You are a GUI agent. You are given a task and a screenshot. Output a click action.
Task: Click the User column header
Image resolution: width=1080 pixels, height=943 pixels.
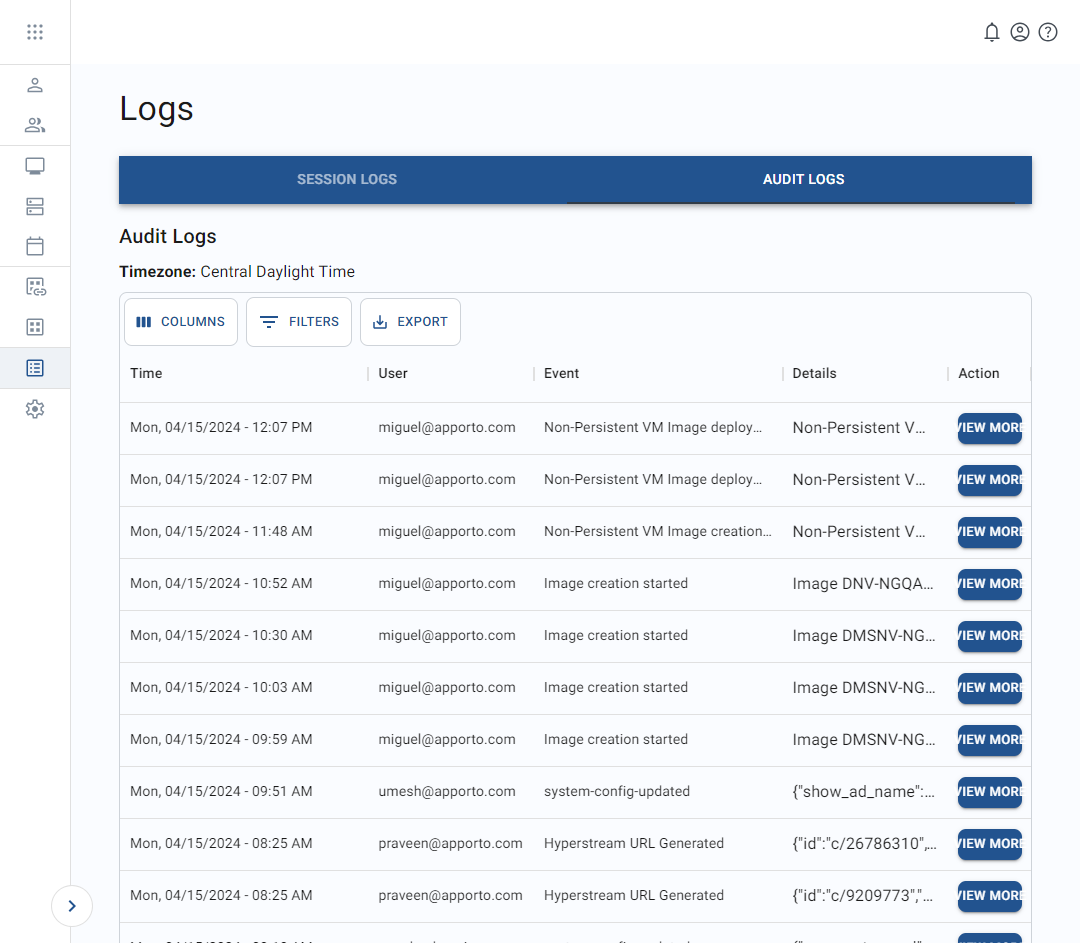coord(393,373)
